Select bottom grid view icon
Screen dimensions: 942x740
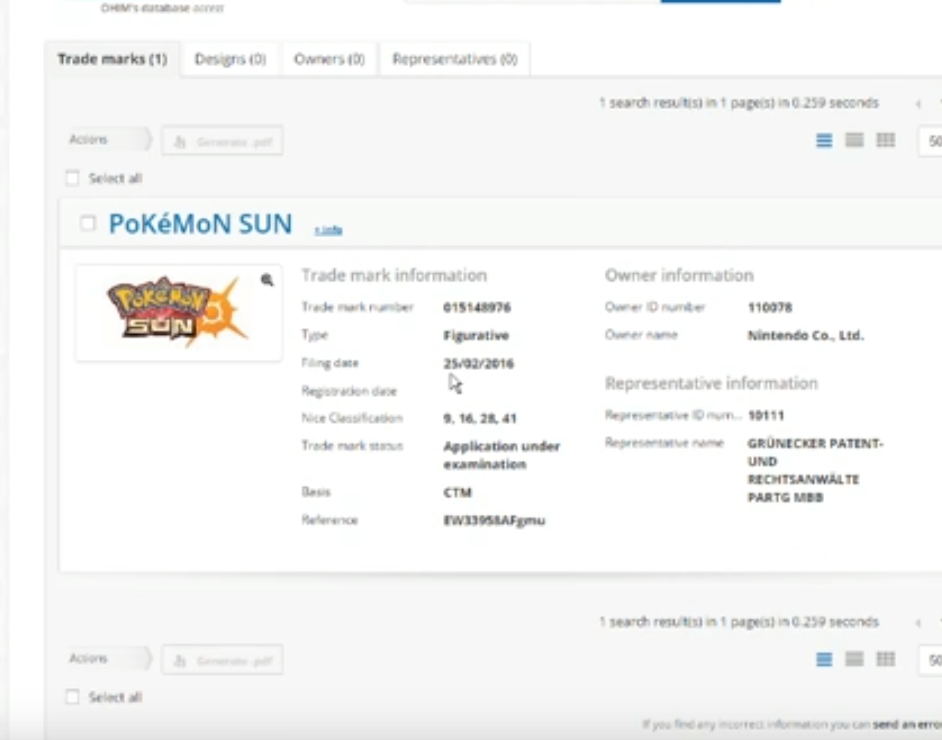coord(886,659)
